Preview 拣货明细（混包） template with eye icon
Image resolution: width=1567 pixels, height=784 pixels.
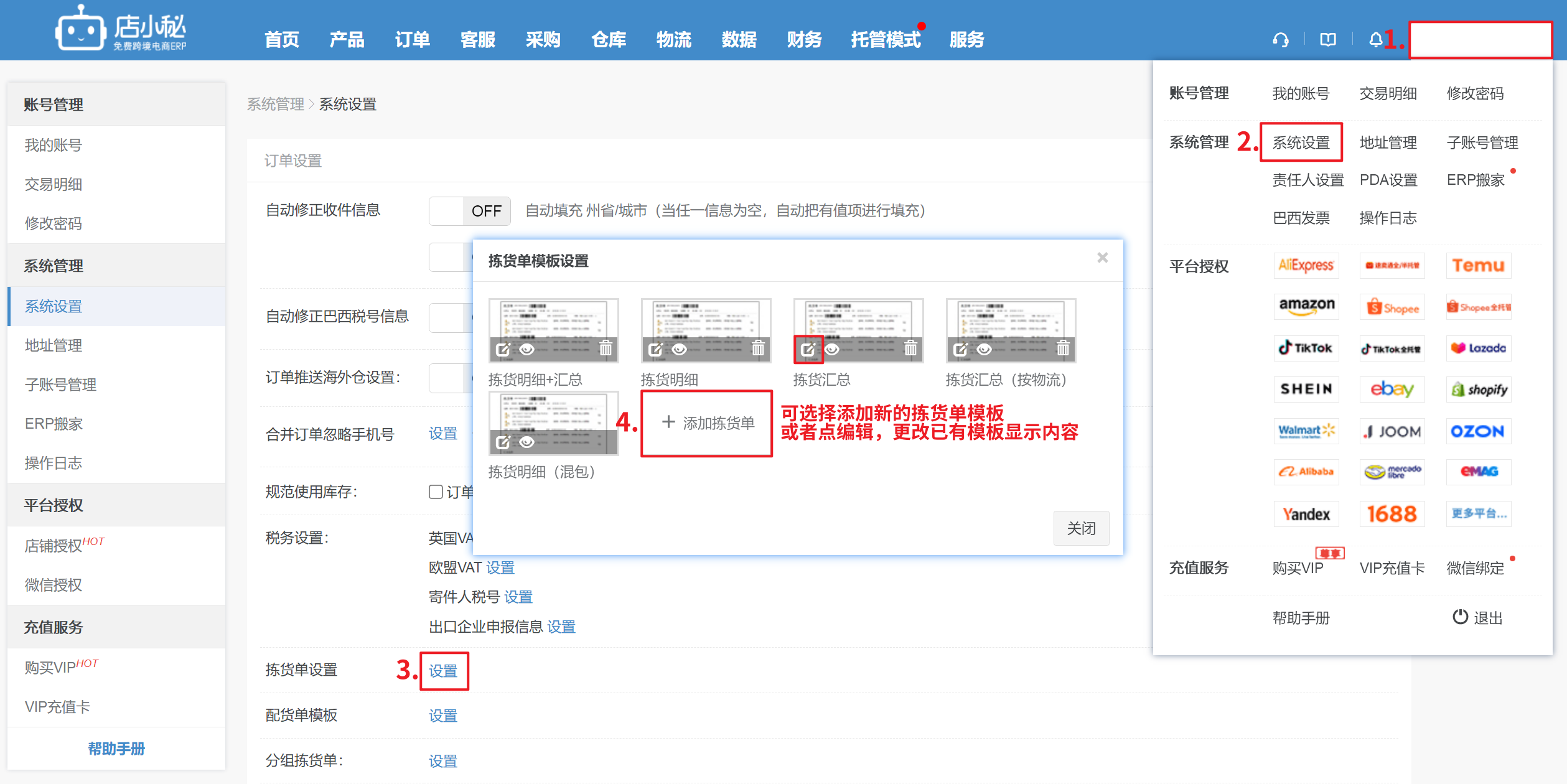click(x=526, y=442)
